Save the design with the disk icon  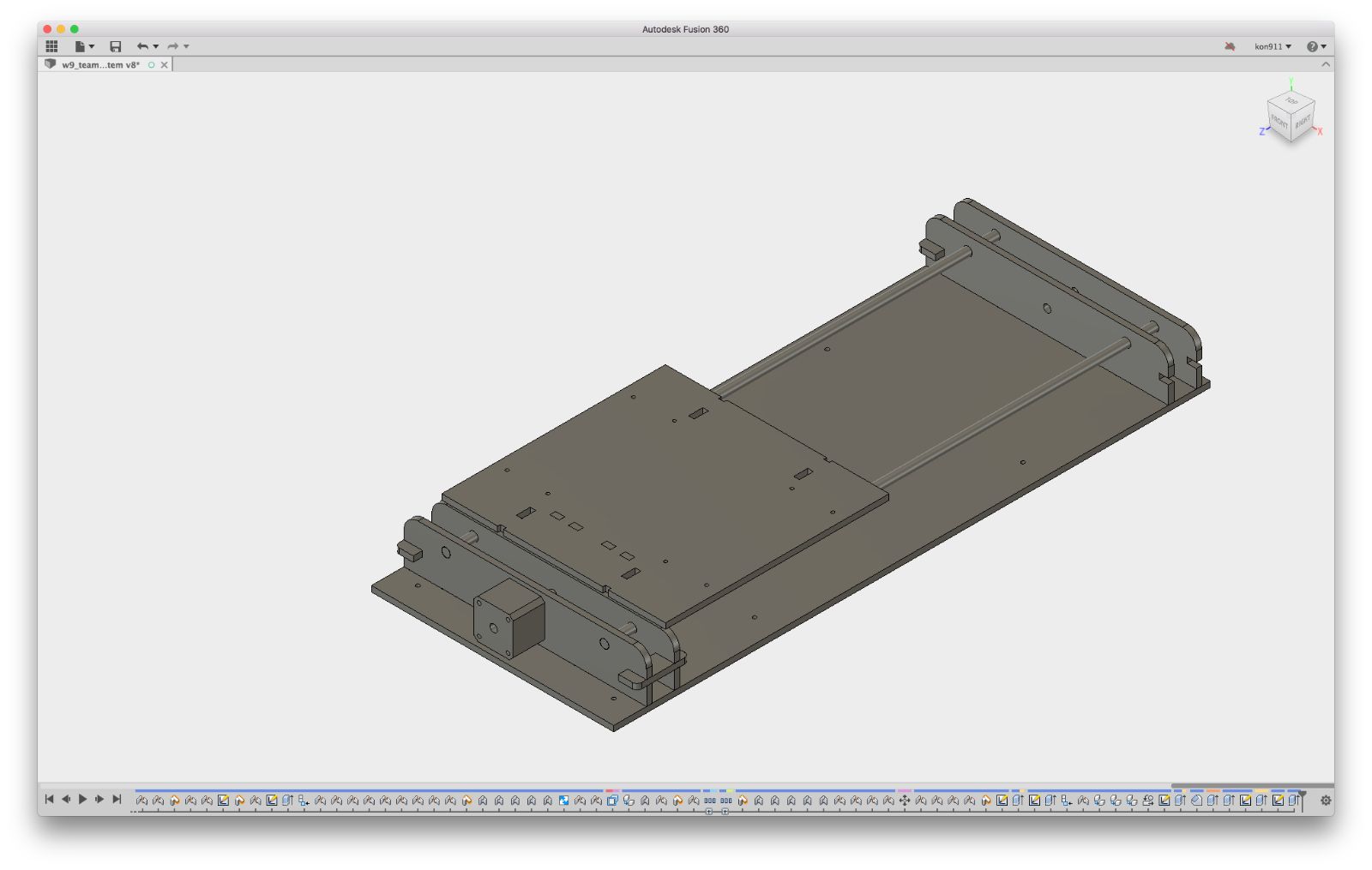[x=116, y=46]
